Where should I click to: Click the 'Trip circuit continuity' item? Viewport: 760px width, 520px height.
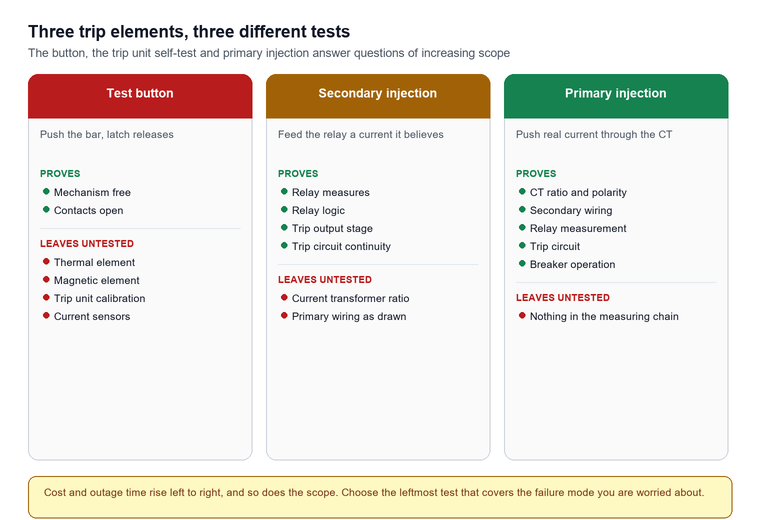coord(341,246)
